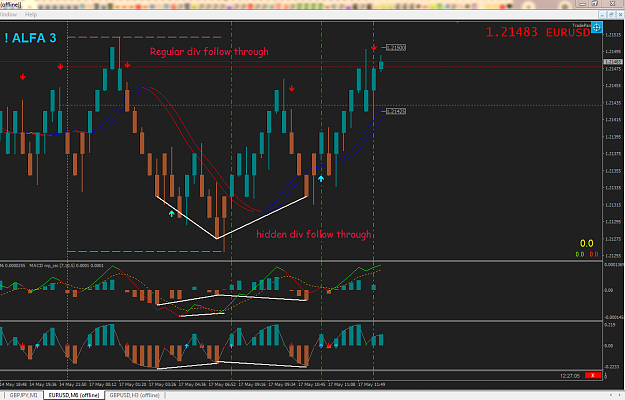
Task: Select the 'hidden div follow through' text
Action: 313,234
